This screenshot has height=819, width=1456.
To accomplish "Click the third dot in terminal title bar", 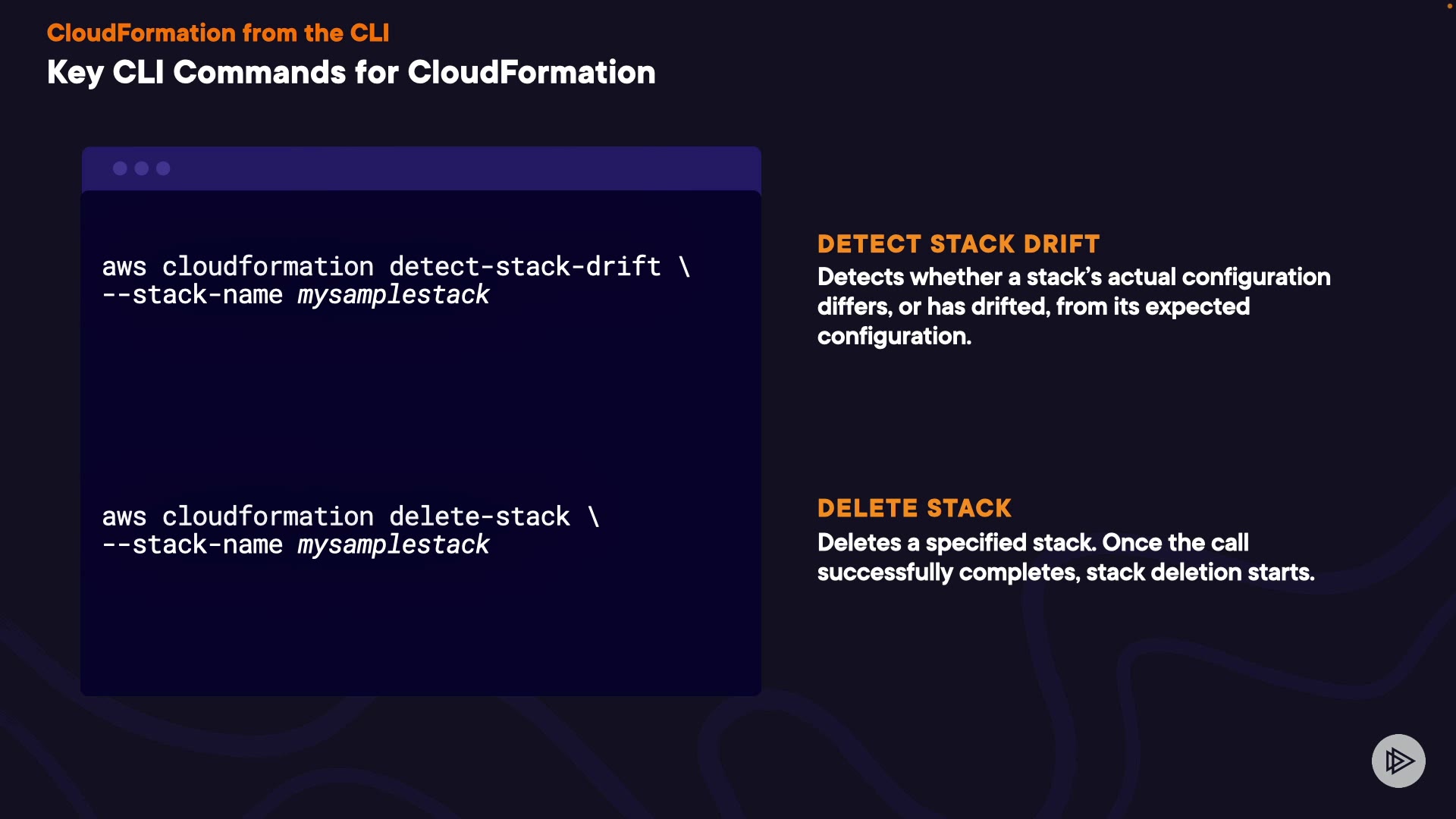I will click(163, 168).
